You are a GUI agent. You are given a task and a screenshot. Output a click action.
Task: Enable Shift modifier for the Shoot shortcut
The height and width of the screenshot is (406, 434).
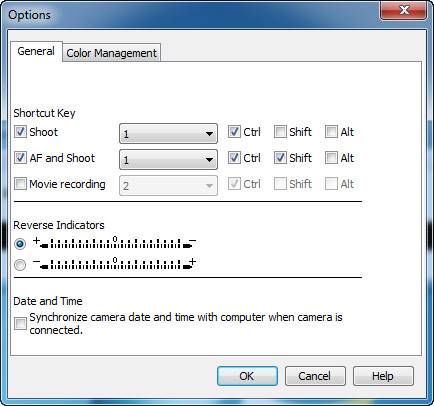(280, 132)
